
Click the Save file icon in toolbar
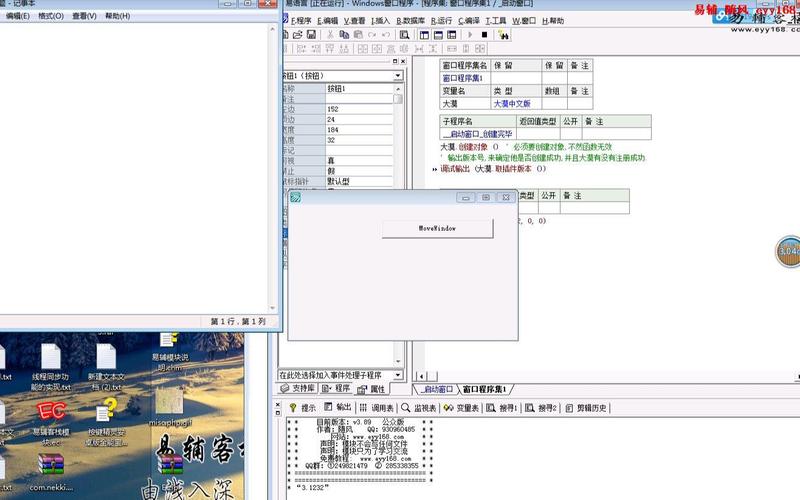coord(311,35)
